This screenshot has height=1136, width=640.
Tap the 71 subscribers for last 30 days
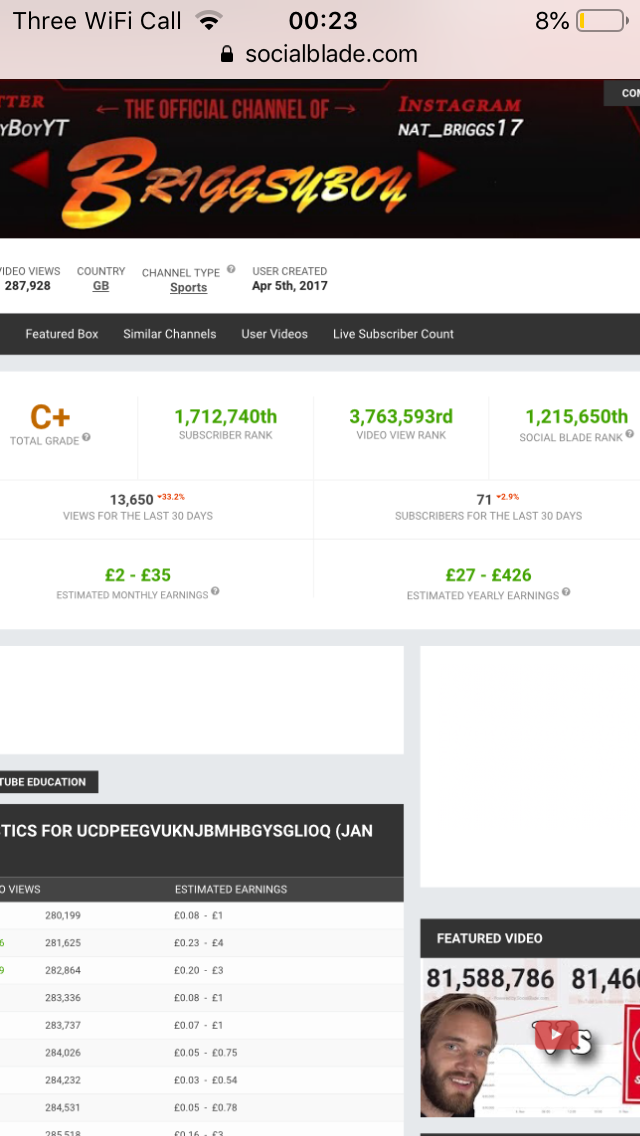click(x=484, y=499)
